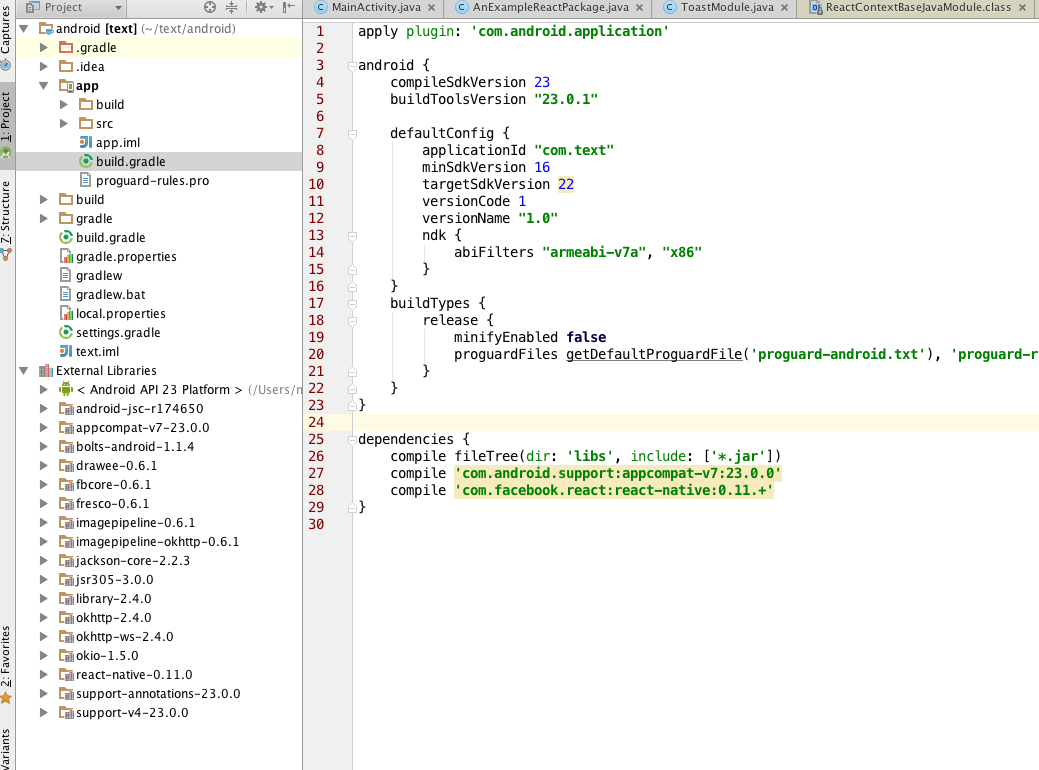The width and height of the screenshot is (1039, 770).
Task: Collapse the External Libraries node
Action: [x=24, y=370]
